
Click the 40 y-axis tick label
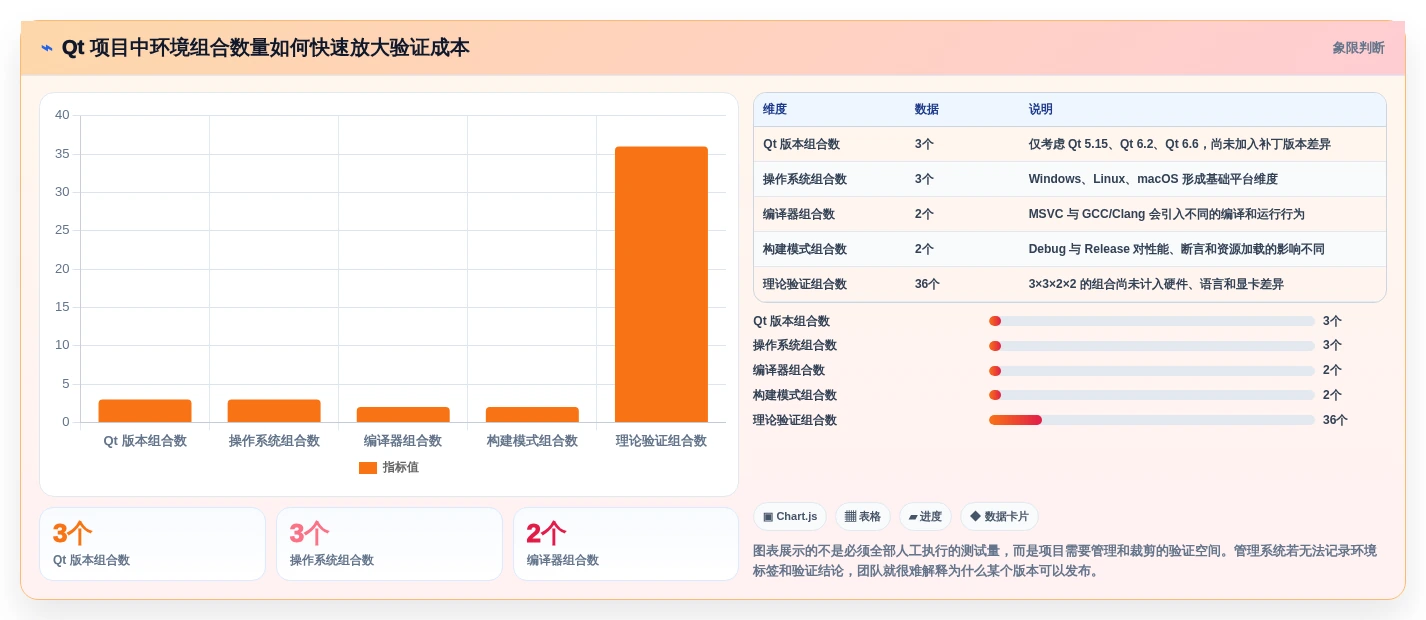click(62, 115)
